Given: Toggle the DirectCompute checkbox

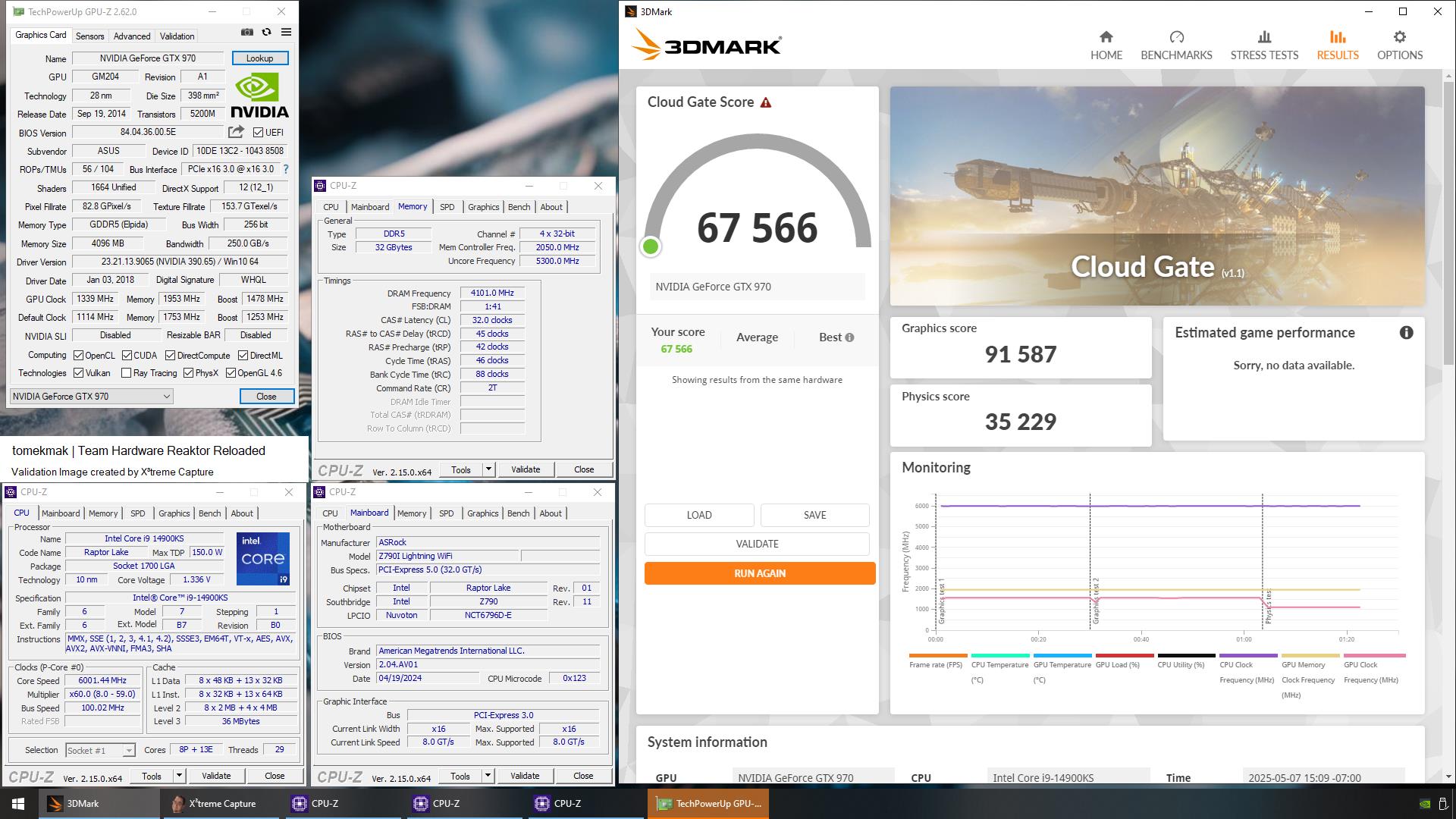Looking at the screenshot, I should pyautogui.click(x=170, y=356).
